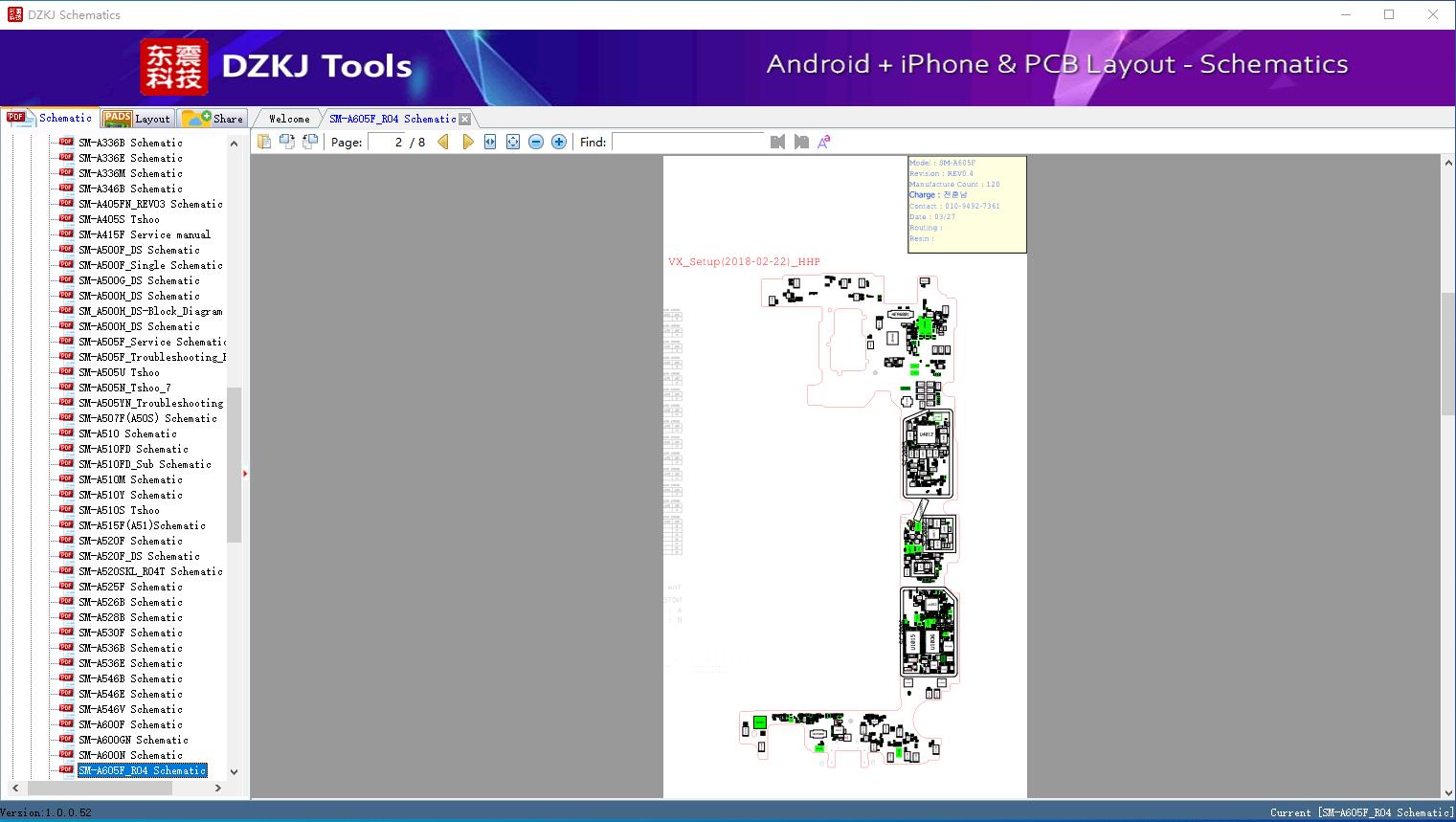Select SM-A500H_DS-Block_Diagram entry
This screenshot has width=1456, height=822.
tap(150, 311)
